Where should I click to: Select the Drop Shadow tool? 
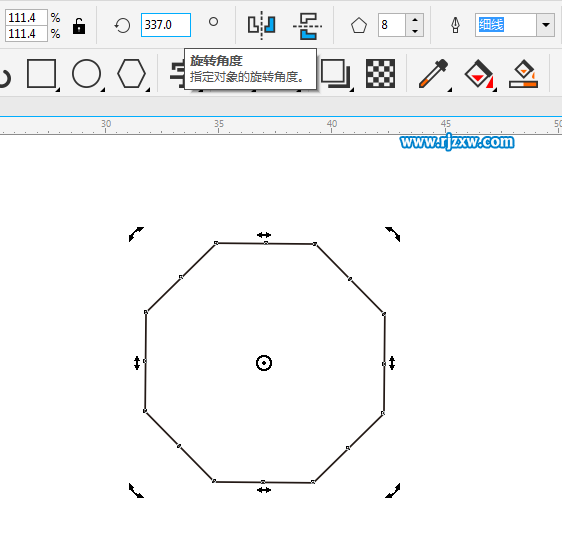(x=335, y=74)
